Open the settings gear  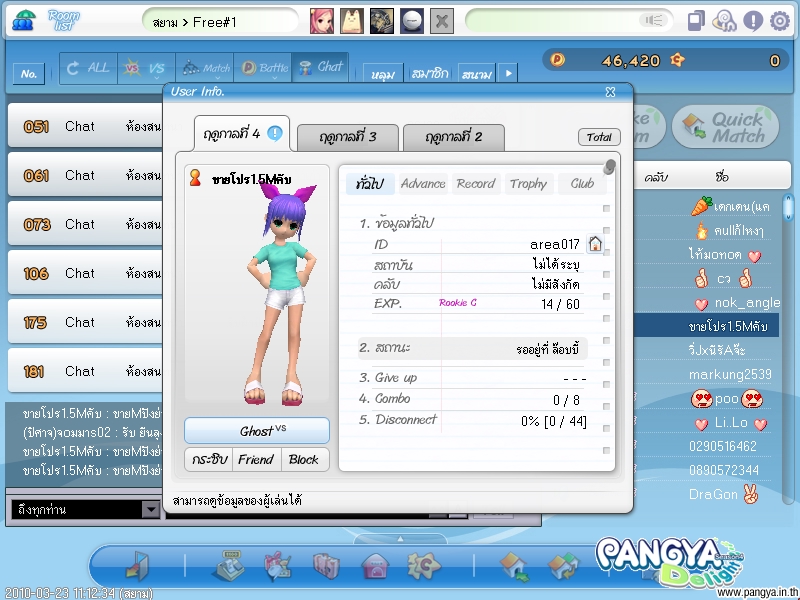(x=780, y=21)
